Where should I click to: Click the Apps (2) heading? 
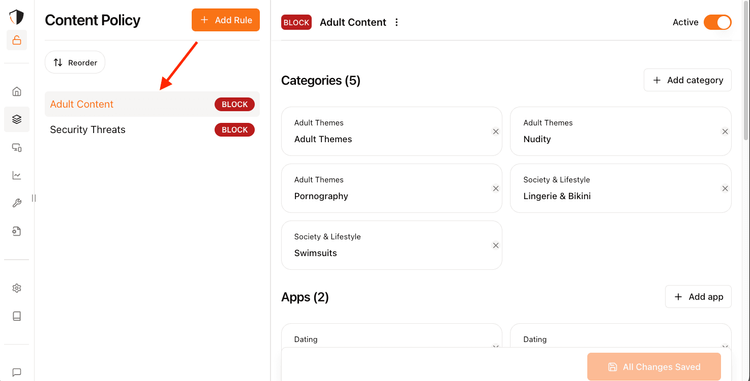coord(305,297)
